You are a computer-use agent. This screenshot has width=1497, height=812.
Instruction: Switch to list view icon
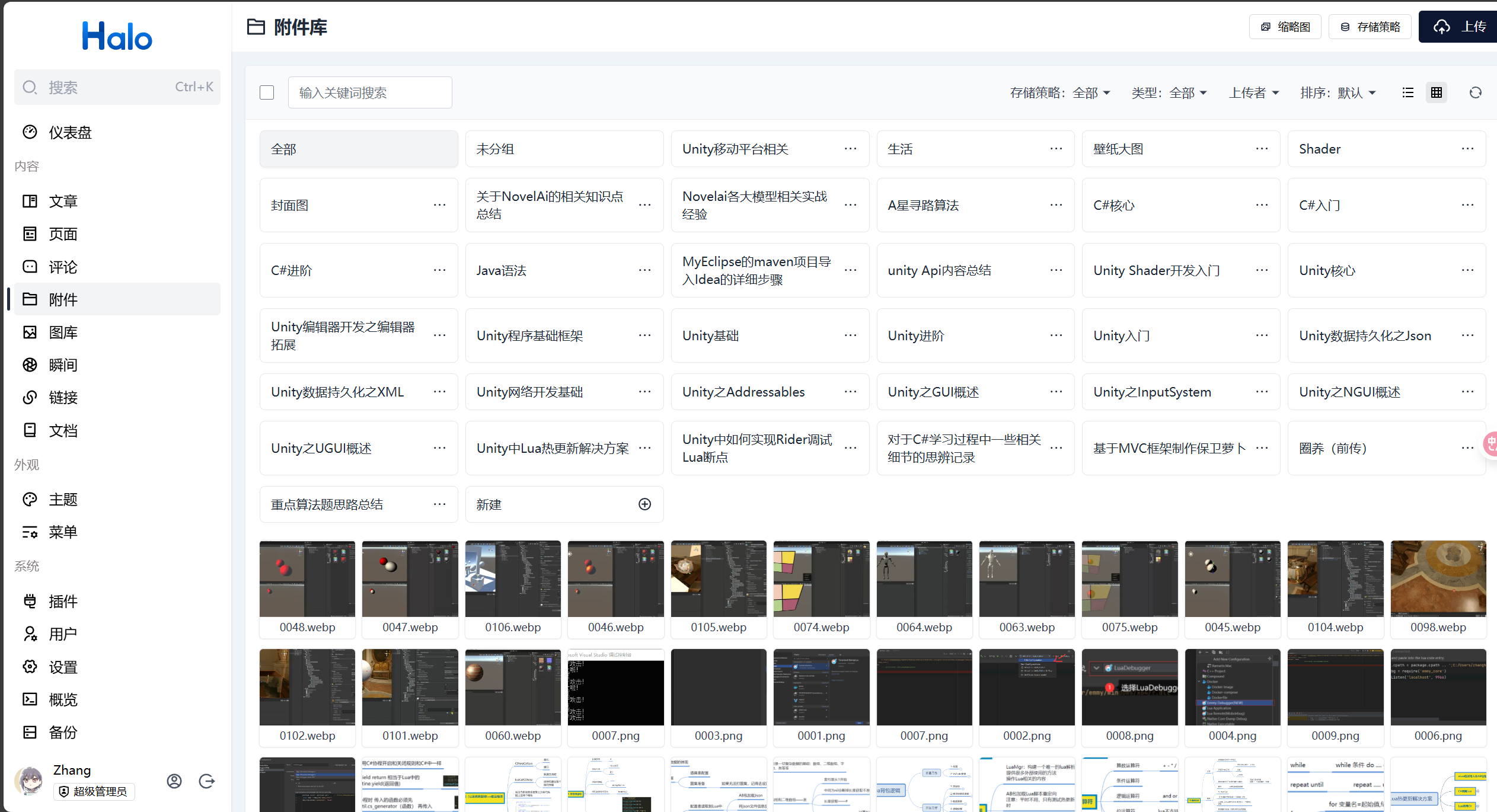[1407, 92]
